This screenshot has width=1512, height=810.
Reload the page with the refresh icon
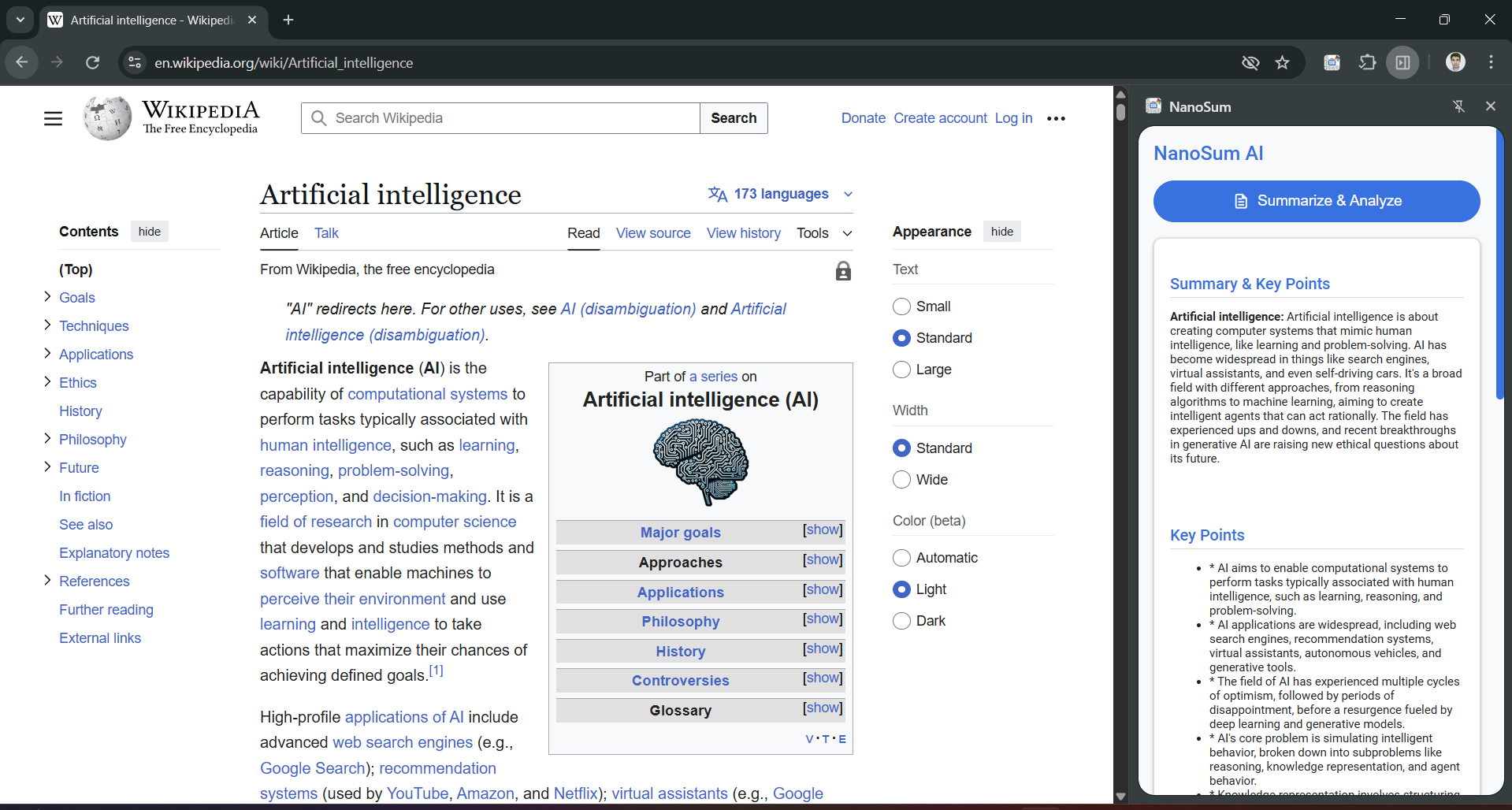coord(93,62)
